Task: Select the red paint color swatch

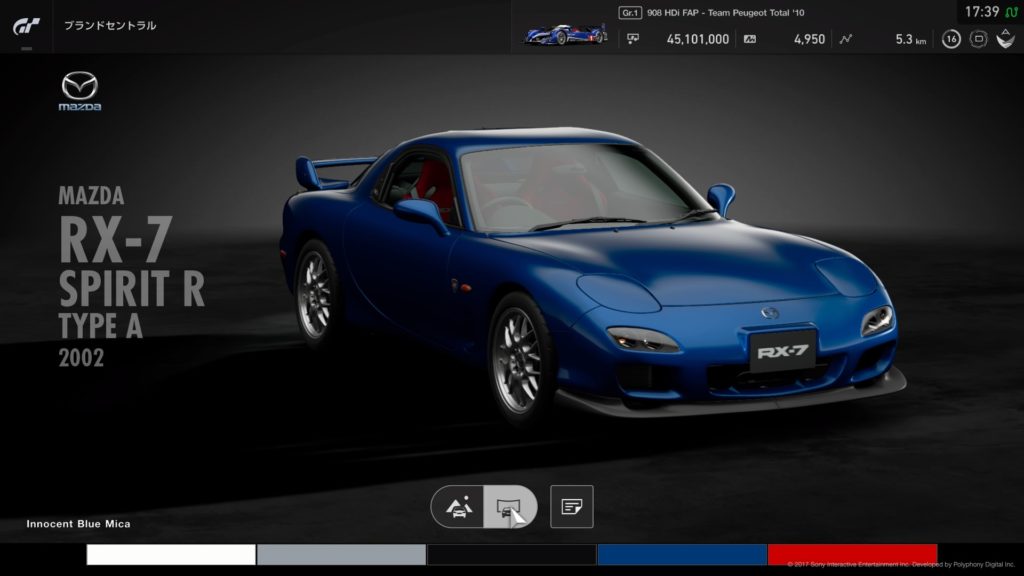Action: (853, 554)
